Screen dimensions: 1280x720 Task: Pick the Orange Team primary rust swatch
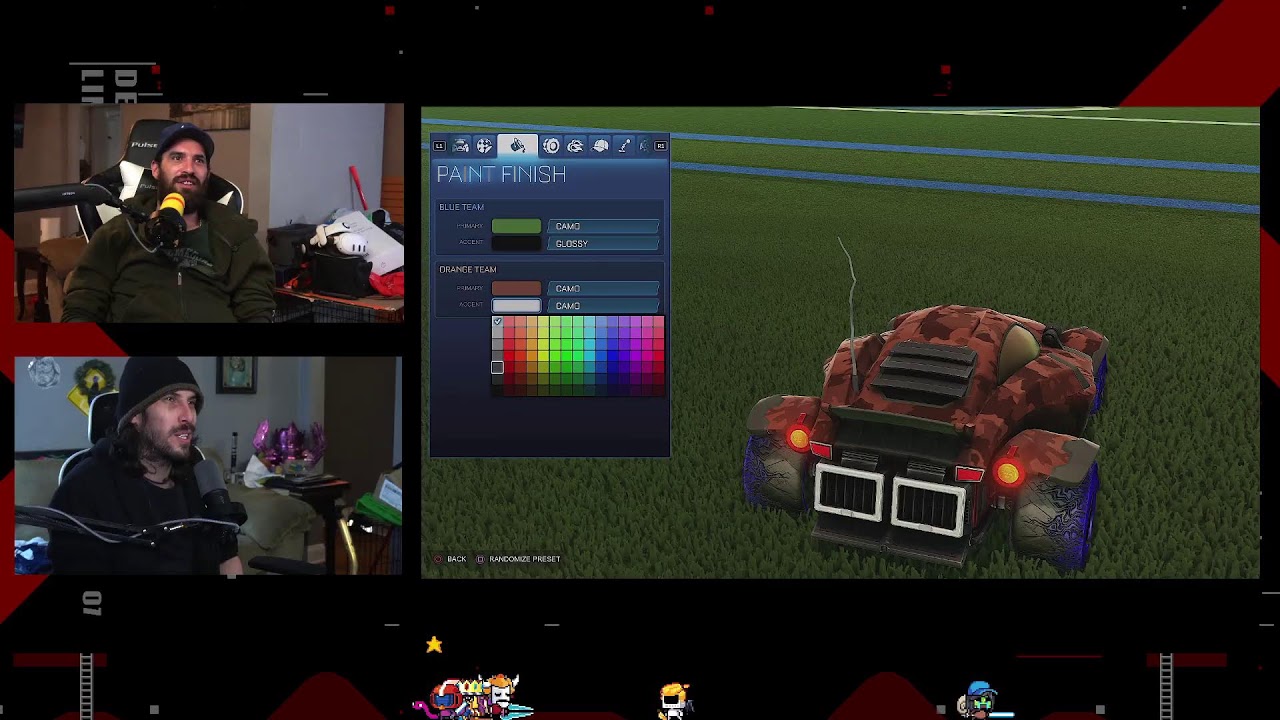click(x=516, y=288)
